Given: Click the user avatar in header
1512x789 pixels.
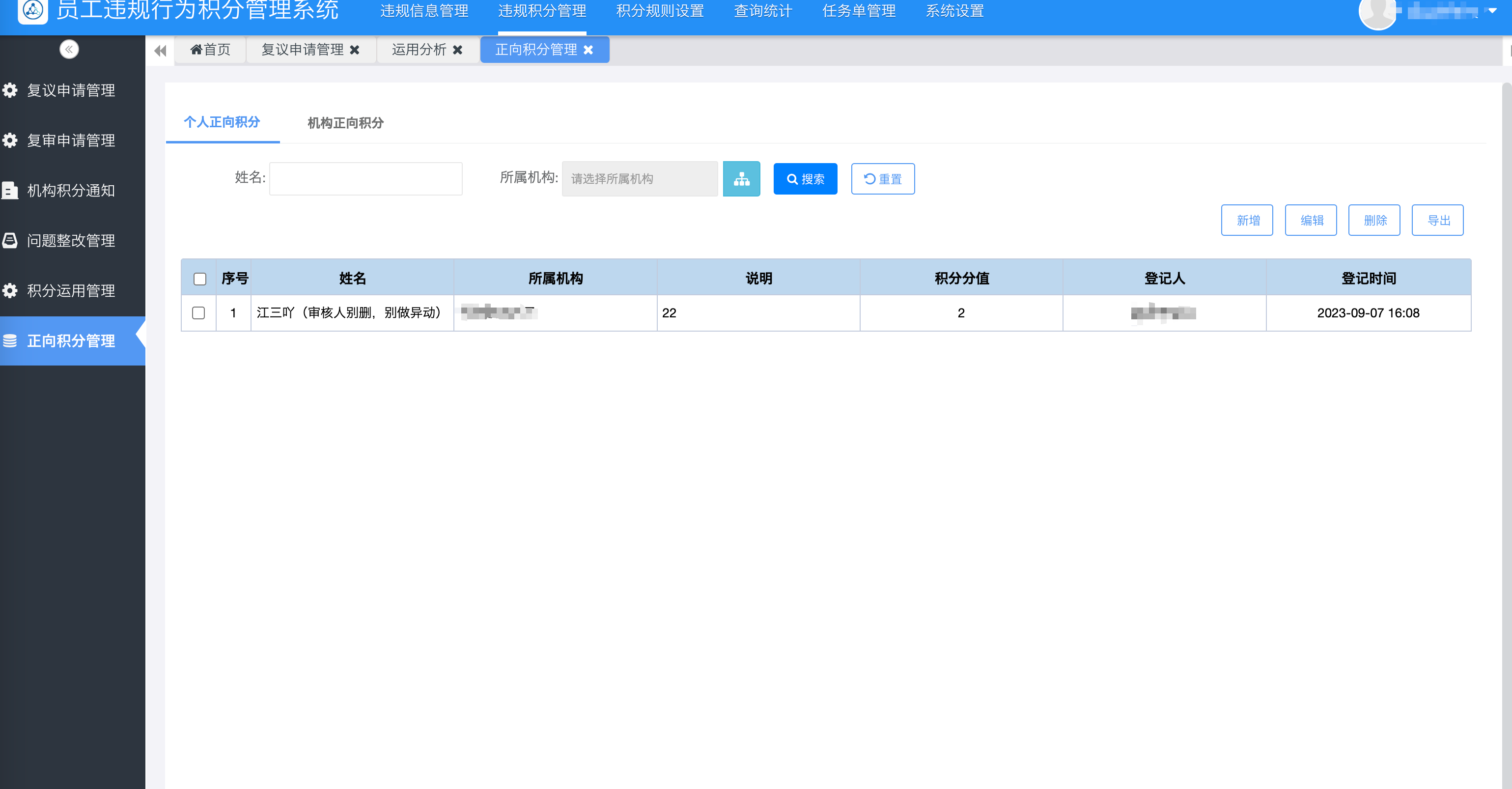Looking at the screenshot, I should (x=1377, y=13).
